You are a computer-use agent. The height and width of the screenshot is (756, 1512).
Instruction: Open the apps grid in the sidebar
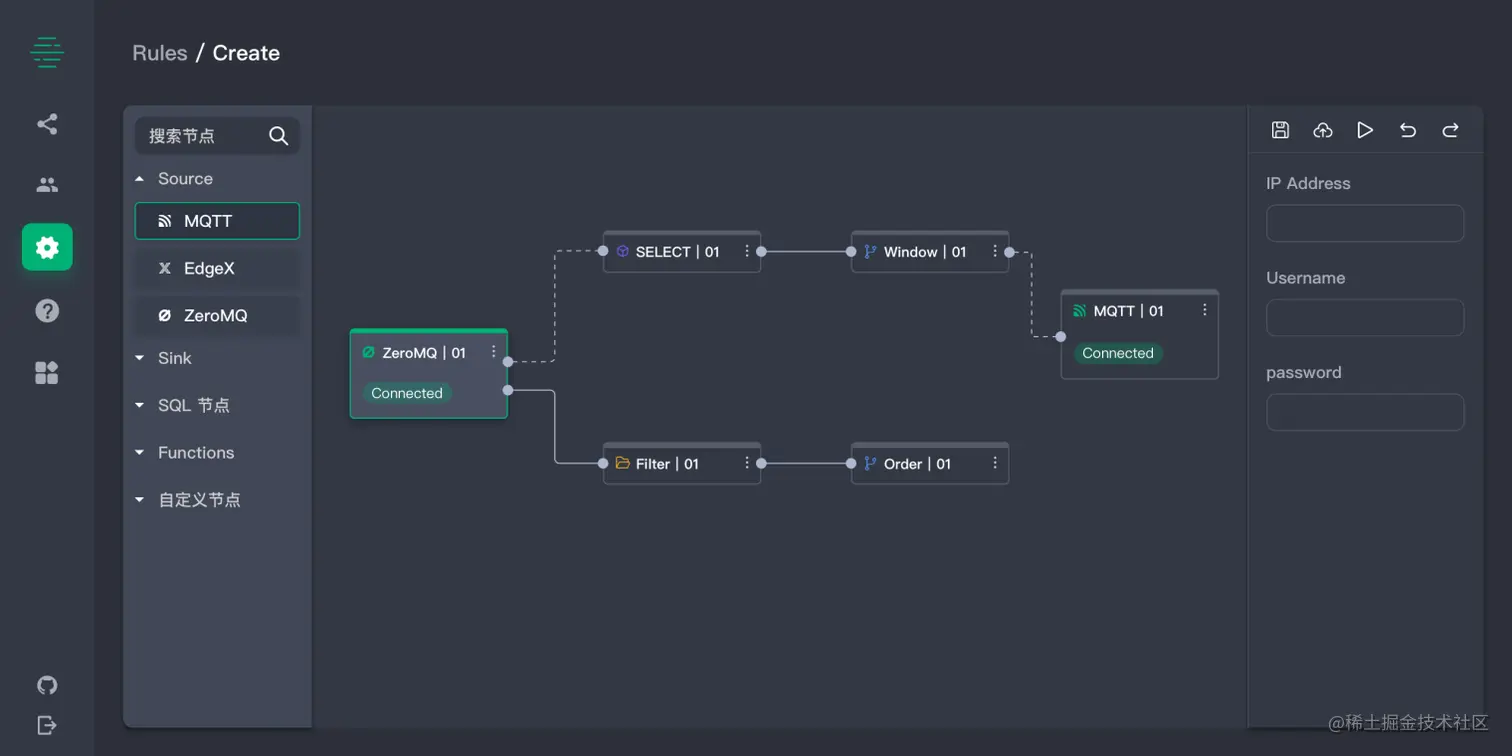[47, 372]
